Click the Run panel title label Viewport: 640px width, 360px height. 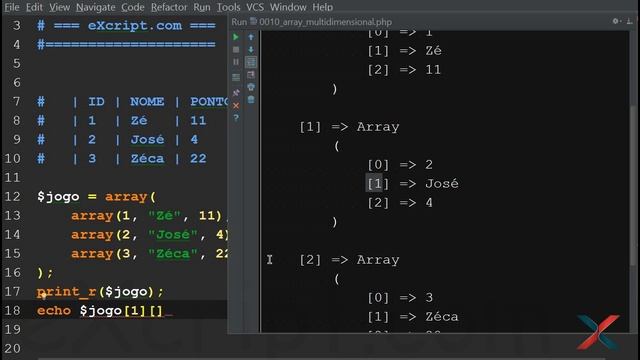[x=239, y=22]
